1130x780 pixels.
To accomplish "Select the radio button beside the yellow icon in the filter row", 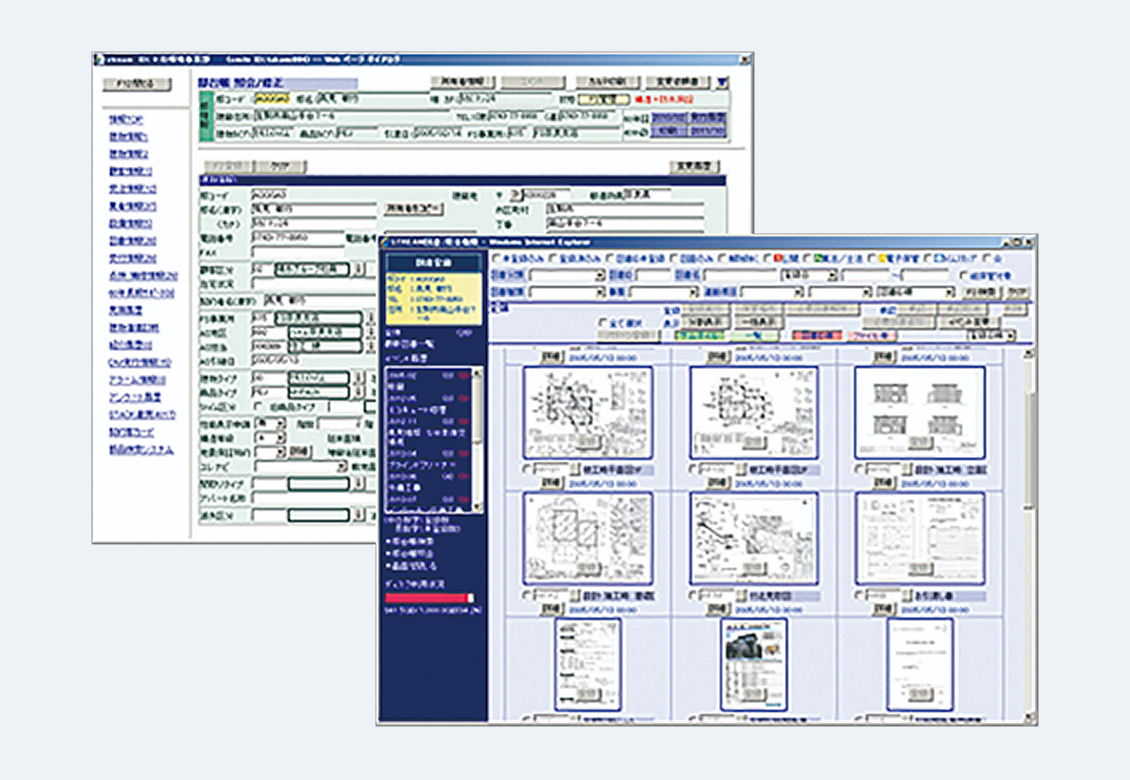I will tap(871, 258).
